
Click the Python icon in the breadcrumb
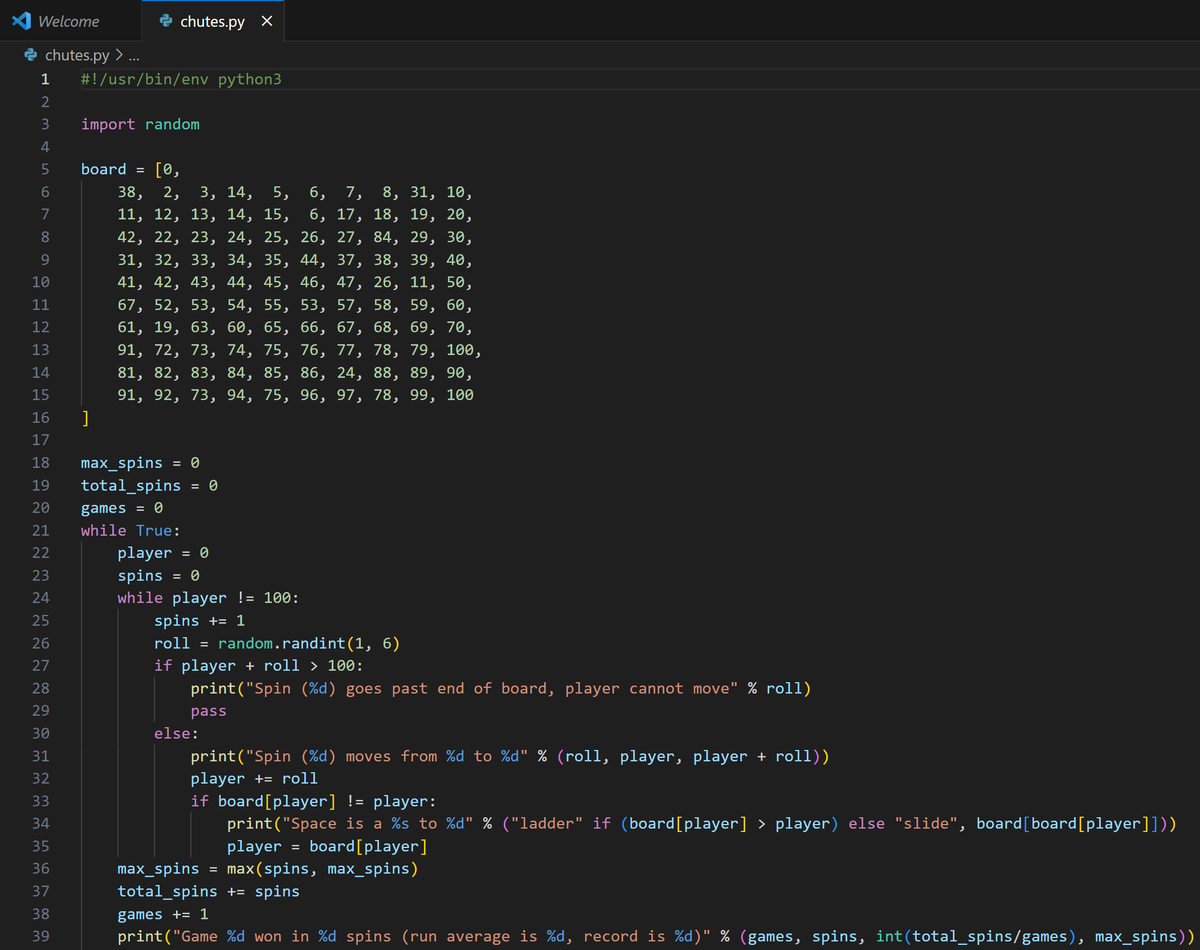(x=31, y=55)
